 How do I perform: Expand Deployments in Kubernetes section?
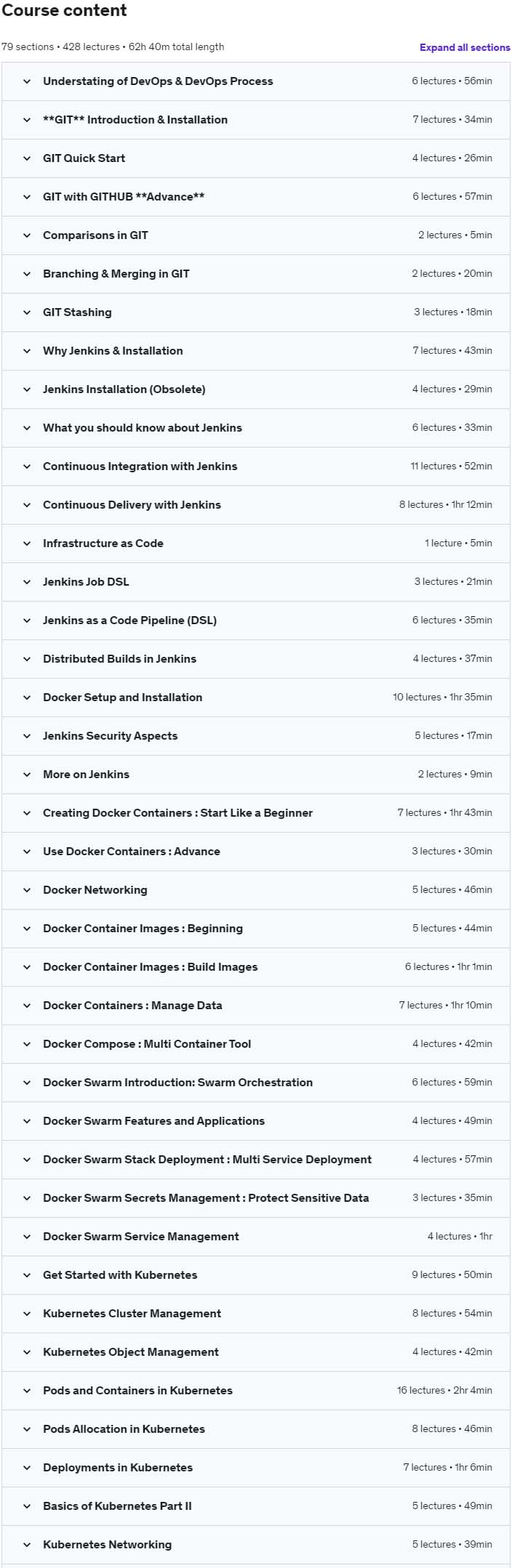click(x=256, y=1468)
